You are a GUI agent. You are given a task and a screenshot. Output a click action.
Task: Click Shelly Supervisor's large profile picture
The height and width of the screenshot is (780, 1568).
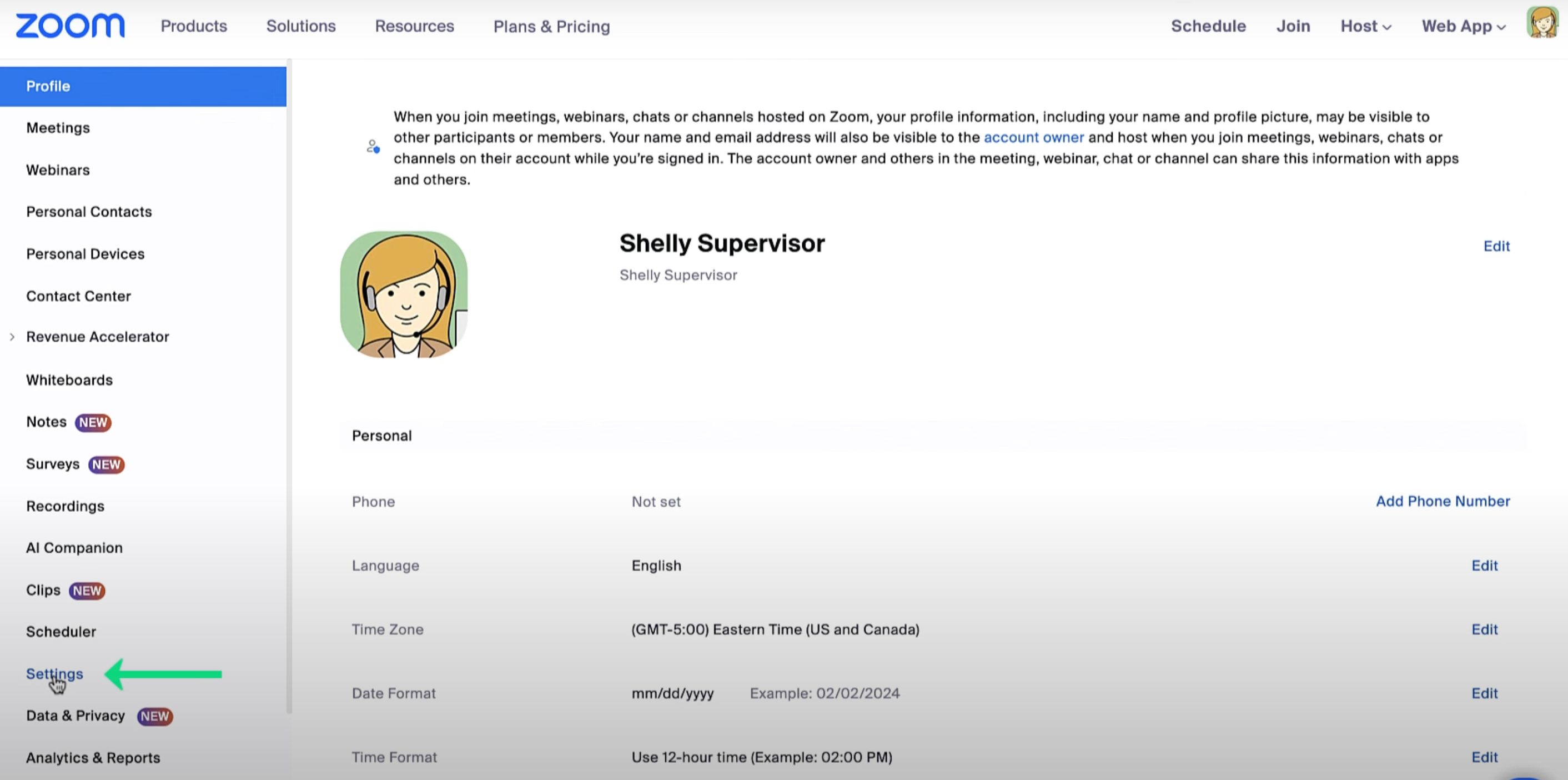click(x=404, y=294)
